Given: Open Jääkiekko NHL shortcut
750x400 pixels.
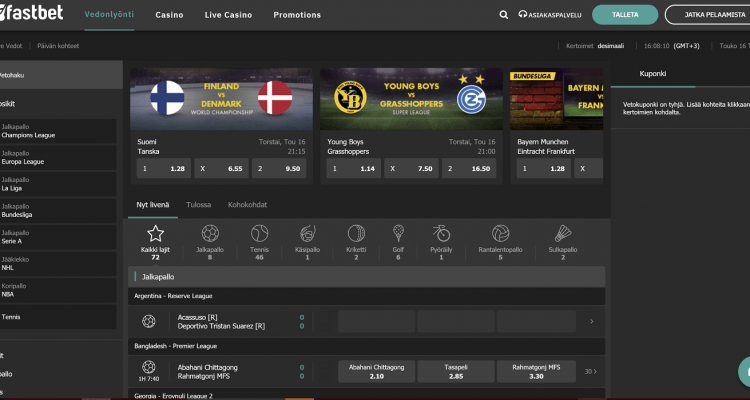Looking at the screenshot, I should coord(58,264).
